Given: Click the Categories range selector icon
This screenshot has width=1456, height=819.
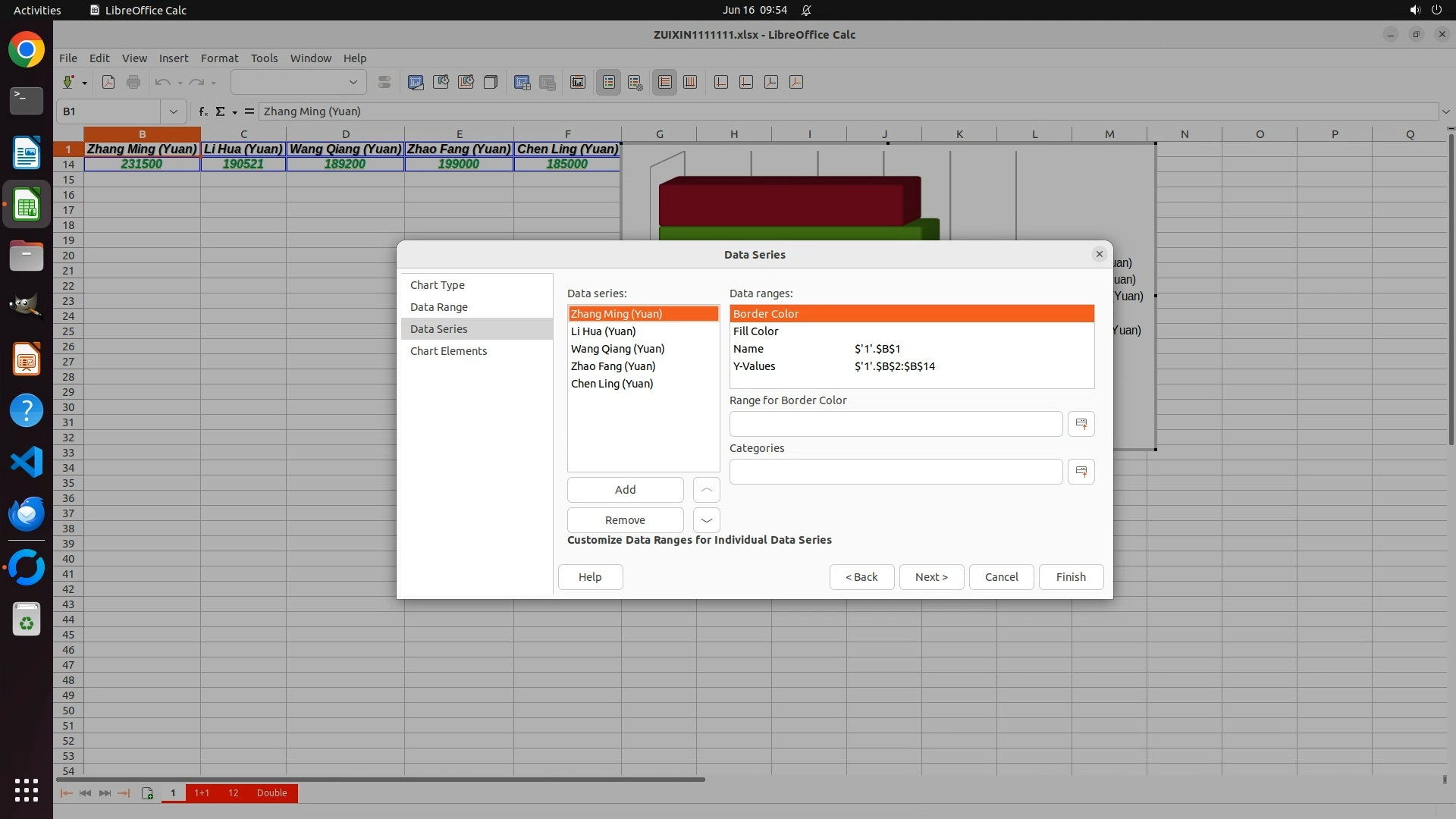Looking at the screenshot, I should (1081, 472).
